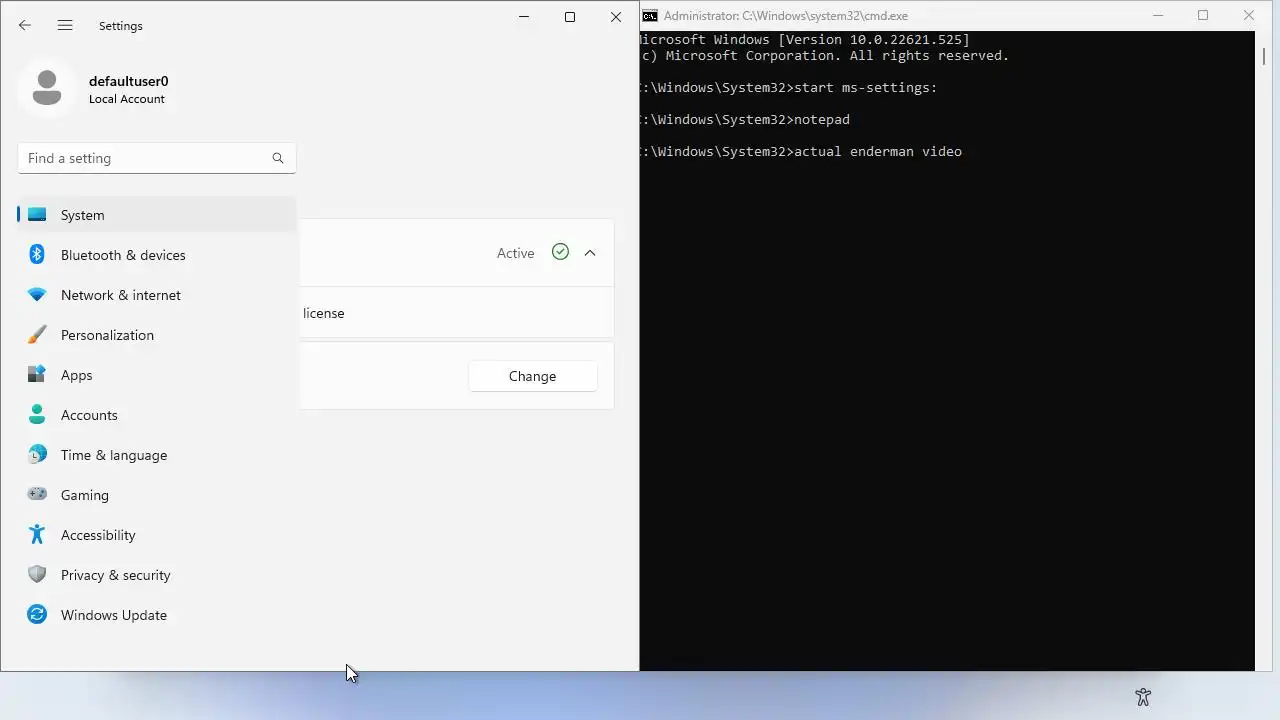
Task: Go back with the Settings back arrow
Action: [25, 25]
